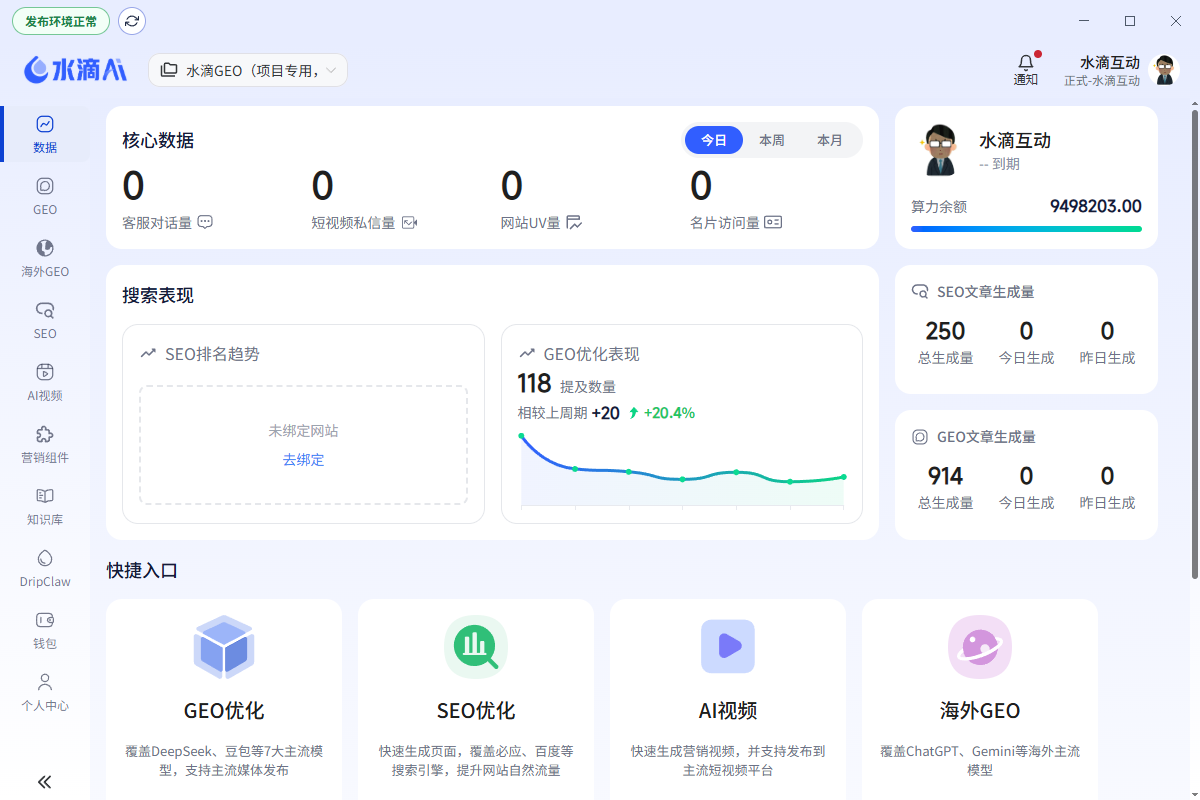Click the 核心数据 heading
Viewport: 1200px width, 800px height.
tap(158, 140)
